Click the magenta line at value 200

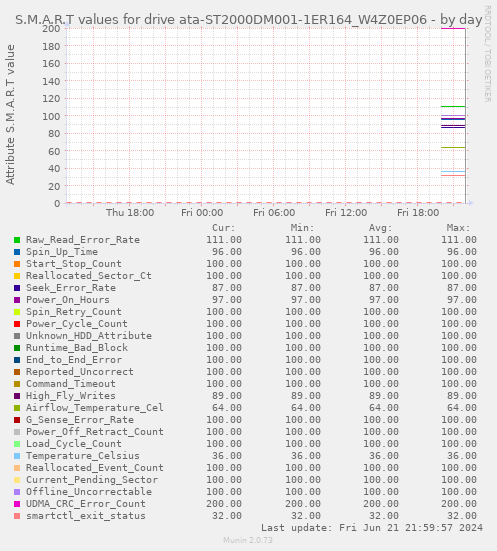[x=453, y=28]
